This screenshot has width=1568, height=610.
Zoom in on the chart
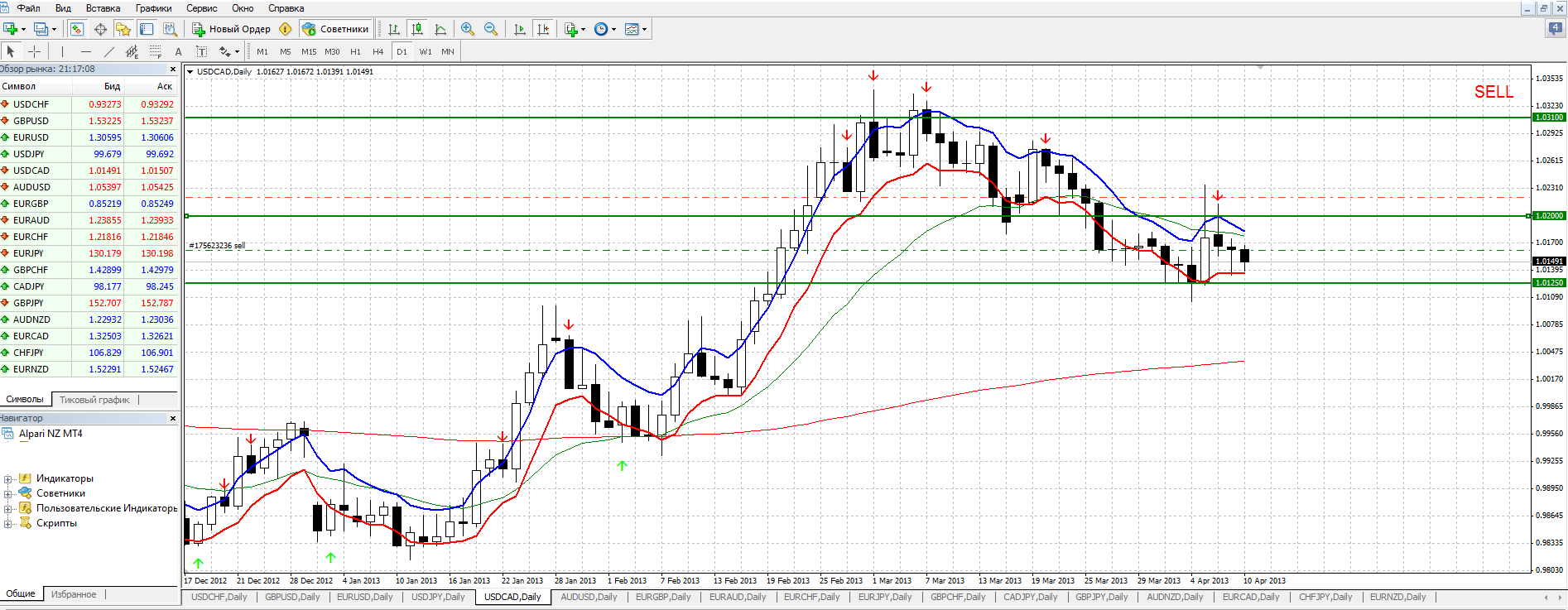click(468, 29)
